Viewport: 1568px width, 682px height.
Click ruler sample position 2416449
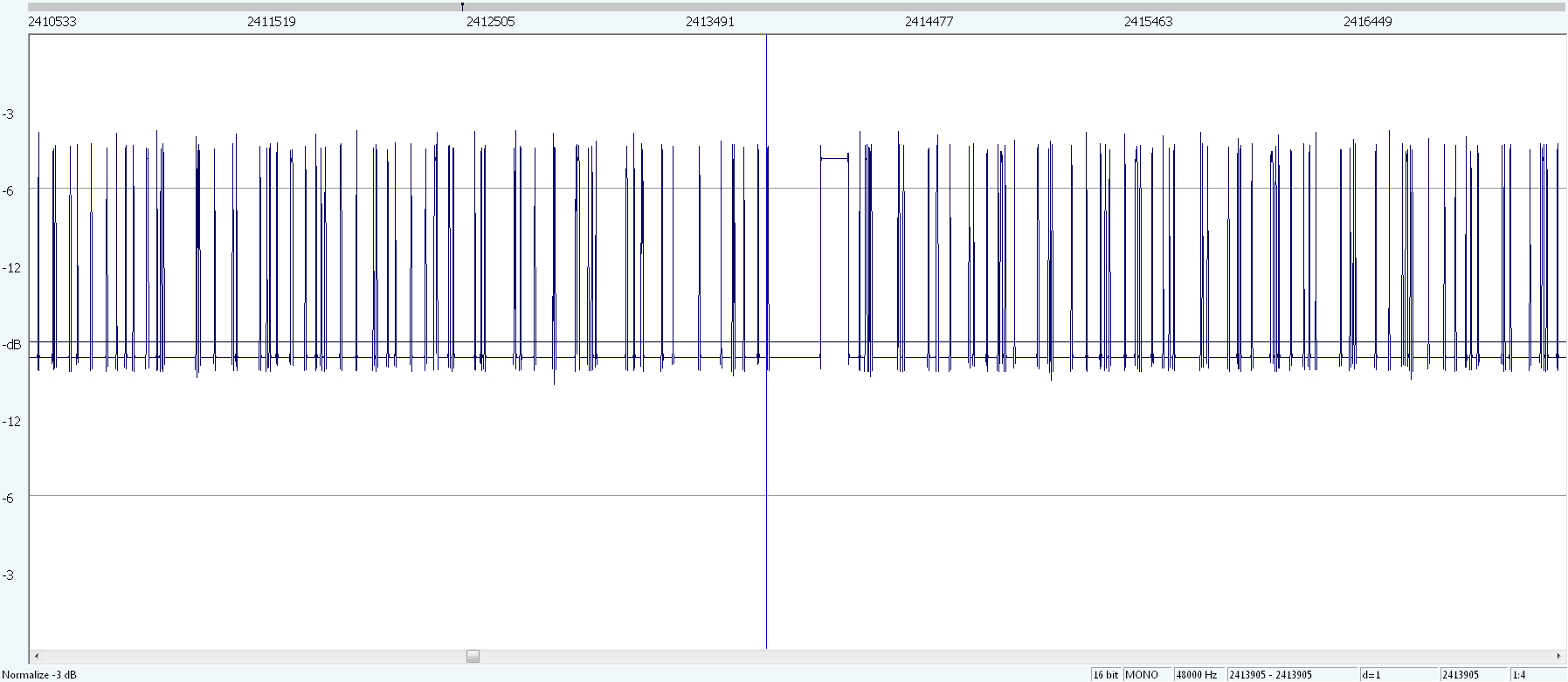pos(1368,22)
